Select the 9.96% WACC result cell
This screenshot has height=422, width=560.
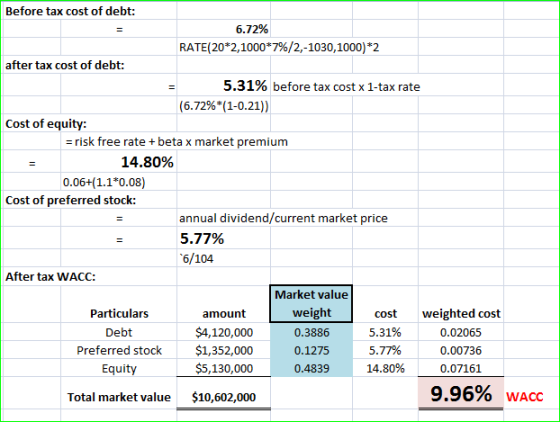tap(461, 393)
